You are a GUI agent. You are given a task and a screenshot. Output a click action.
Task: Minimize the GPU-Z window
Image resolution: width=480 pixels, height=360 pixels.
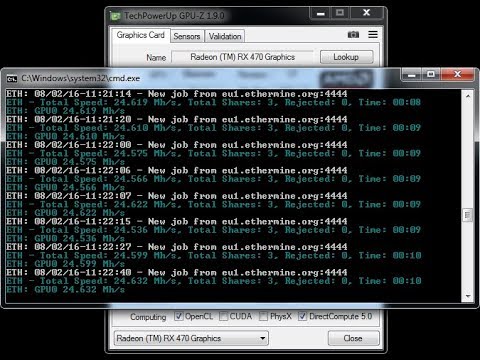321,14
